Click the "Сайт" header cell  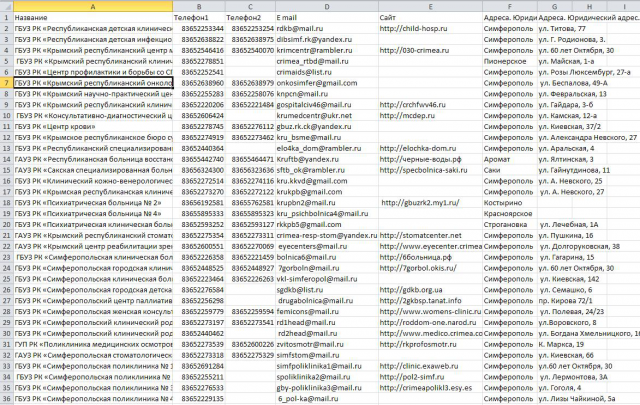point(431,18)
